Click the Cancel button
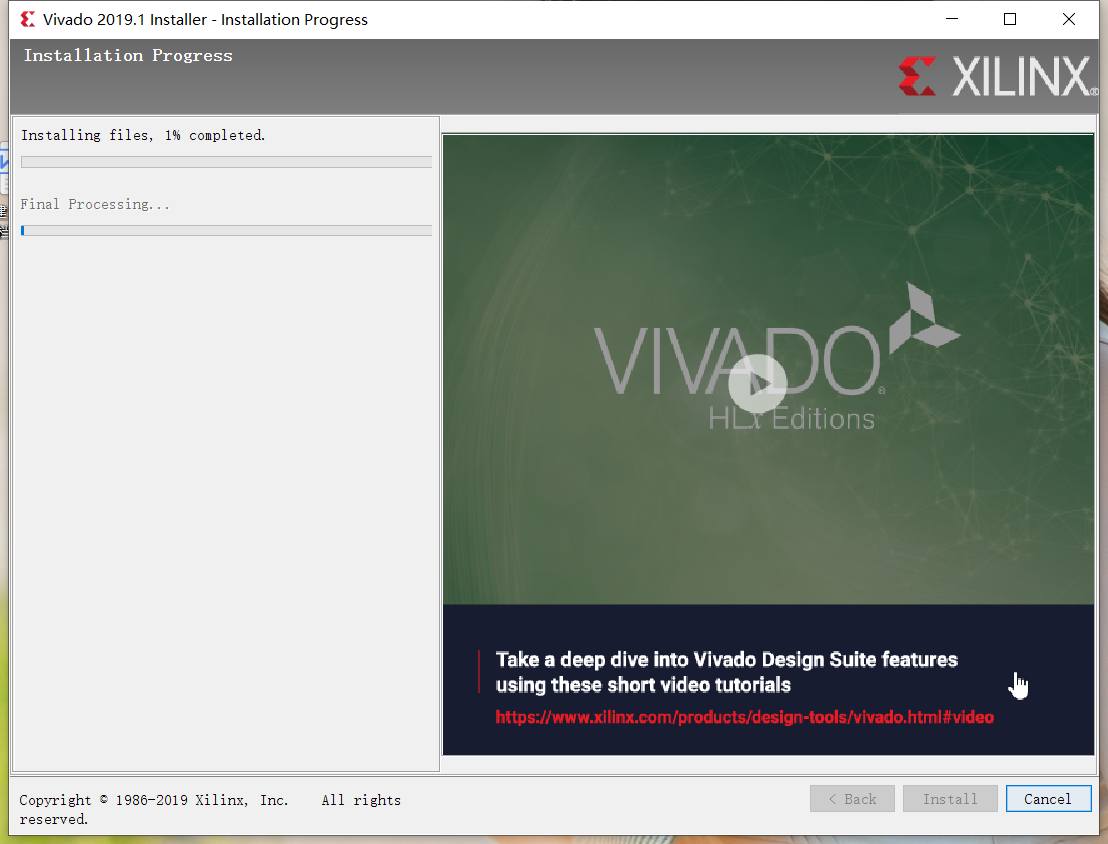1108x844 pixels. [x=1048, y=799]
